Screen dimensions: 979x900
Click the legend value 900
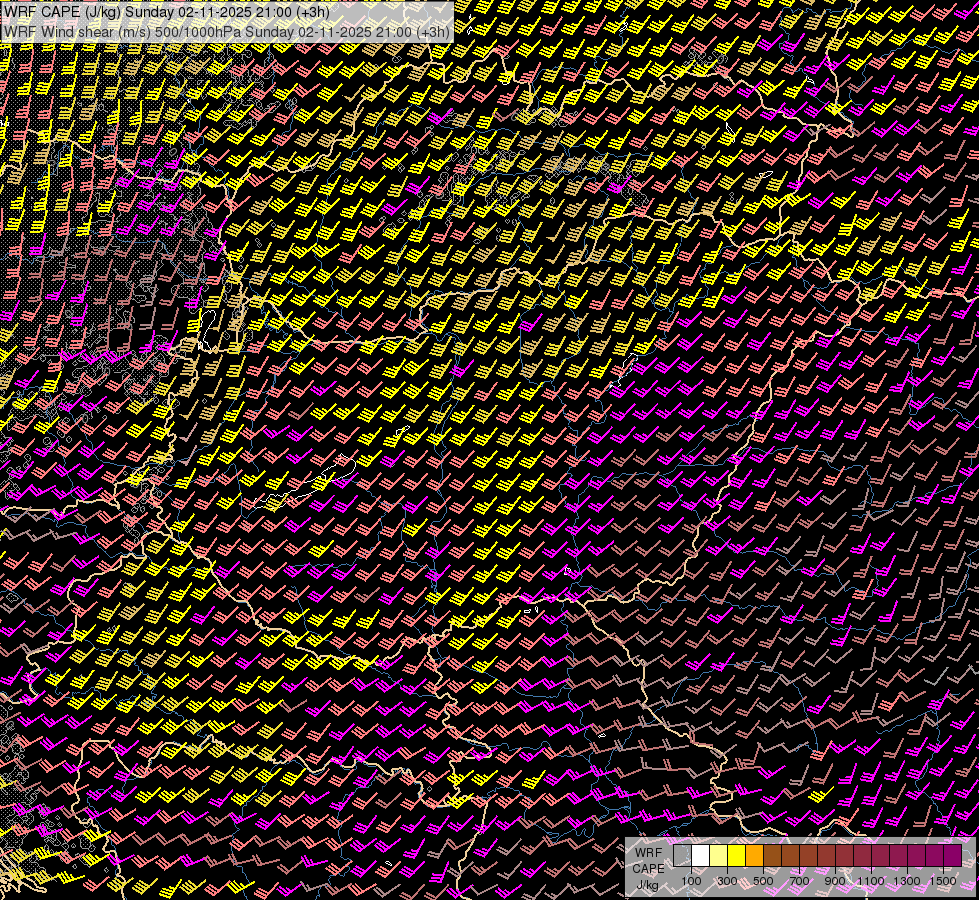pyautogui.click(x=835, y=881)
